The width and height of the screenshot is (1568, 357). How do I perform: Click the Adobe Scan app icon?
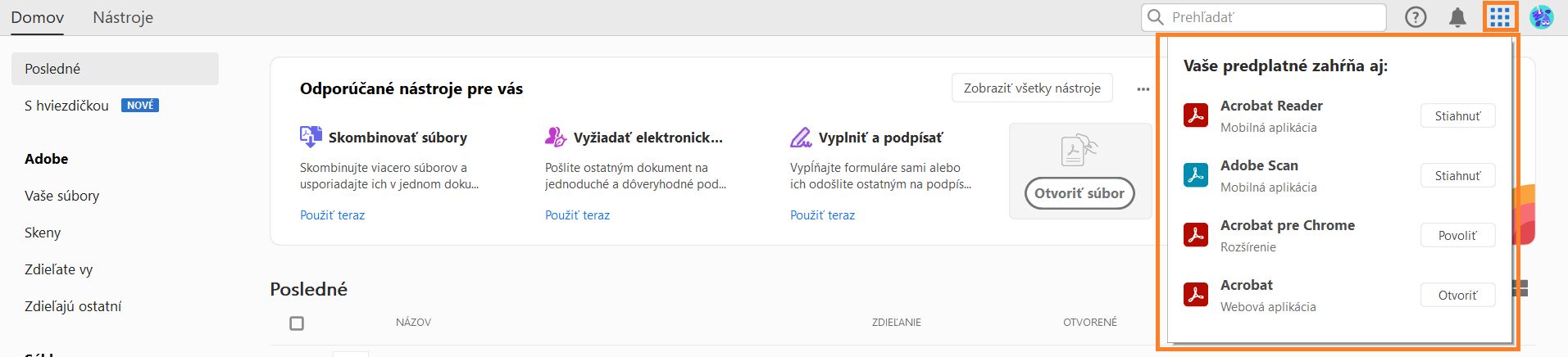pos(1196,175)
